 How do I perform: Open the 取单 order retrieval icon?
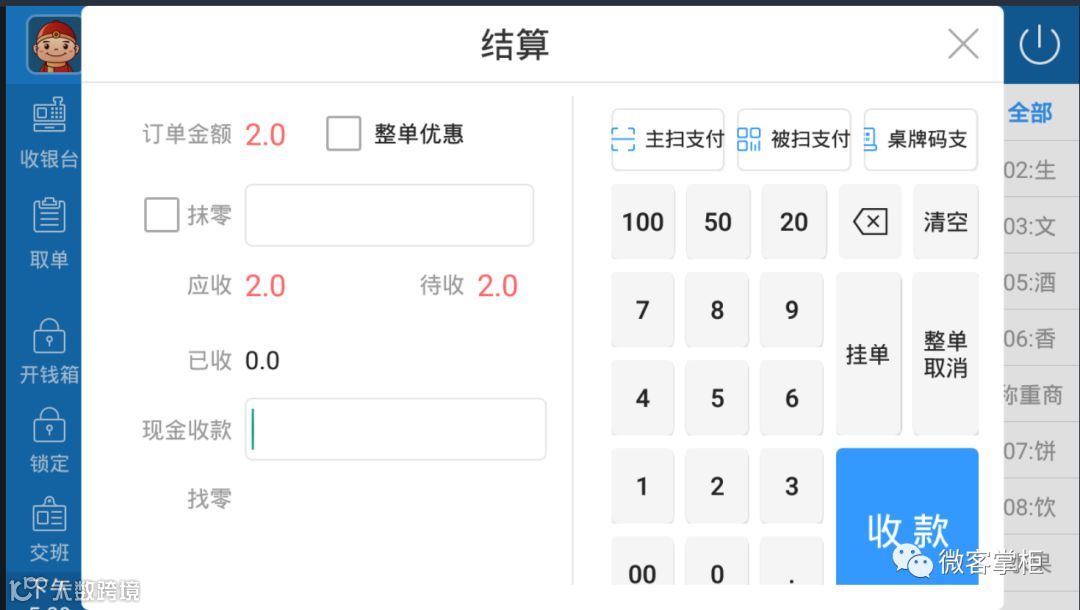[x=49, y=214]
